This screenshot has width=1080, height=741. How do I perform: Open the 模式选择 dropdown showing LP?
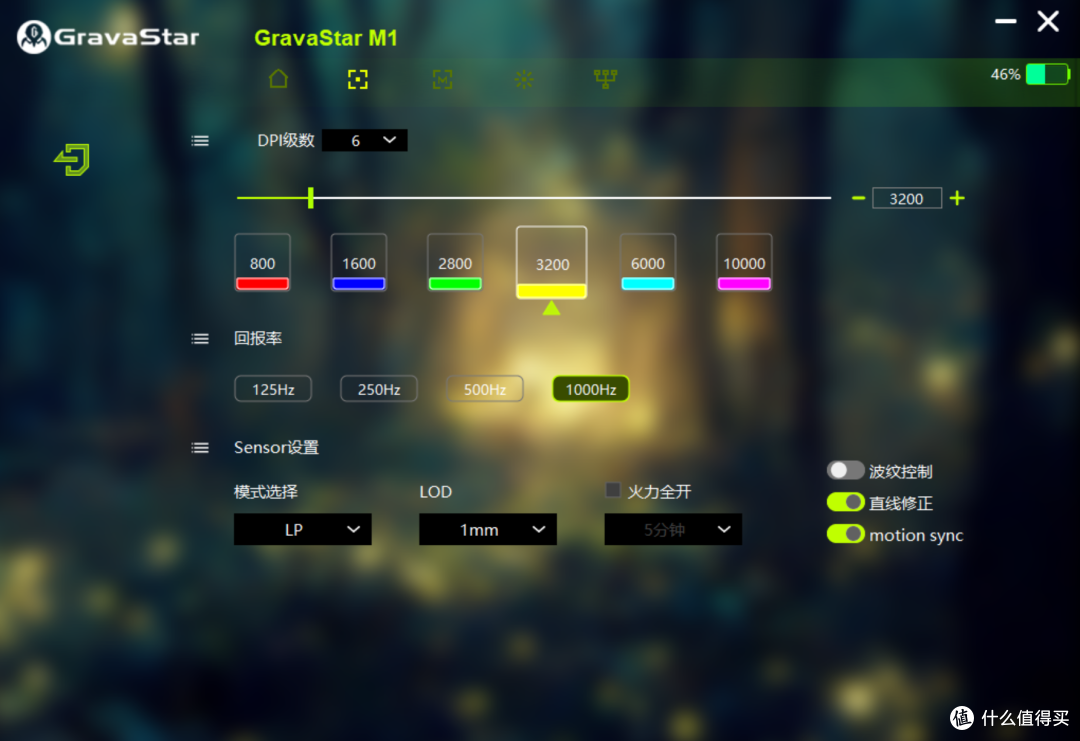click(x=302, y=530)
